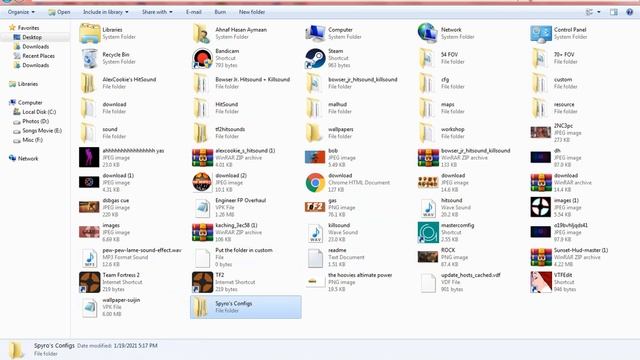640x360 pixels.
Task: Open the Share with dropdown
Action: (157, 12)
